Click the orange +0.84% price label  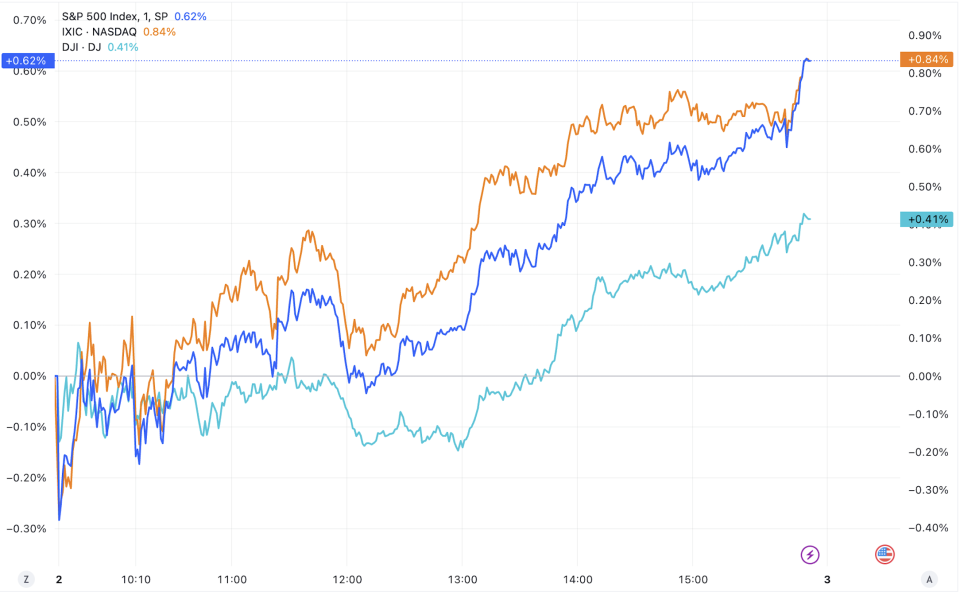click(927, 59)
